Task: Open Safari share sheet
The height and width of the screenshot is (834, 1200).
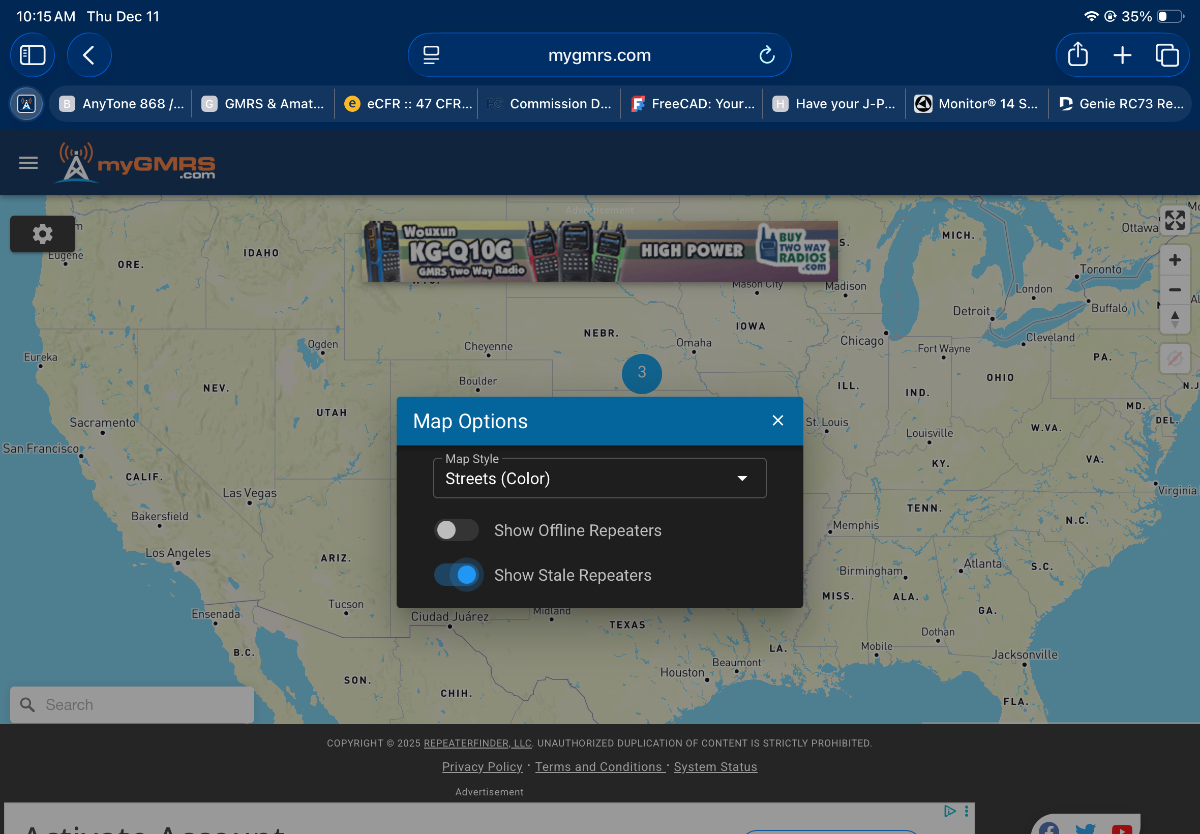Action: (x=1077, y=55)
